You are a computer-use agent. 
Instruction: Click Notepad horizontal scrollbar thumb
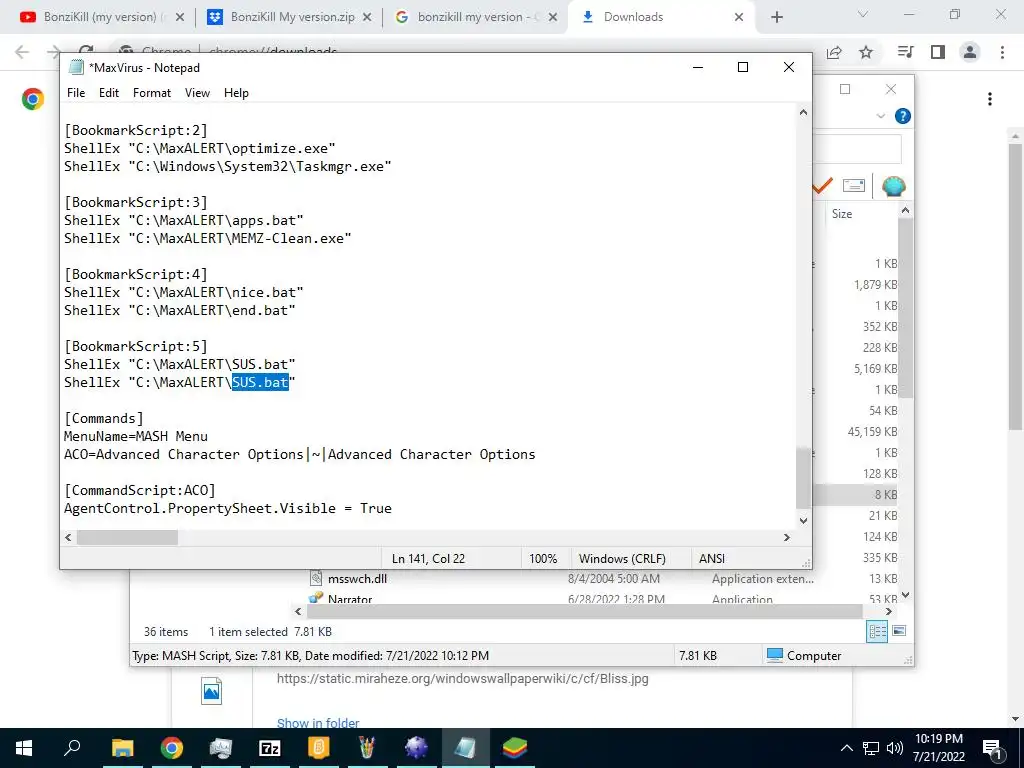pos(127,537)
